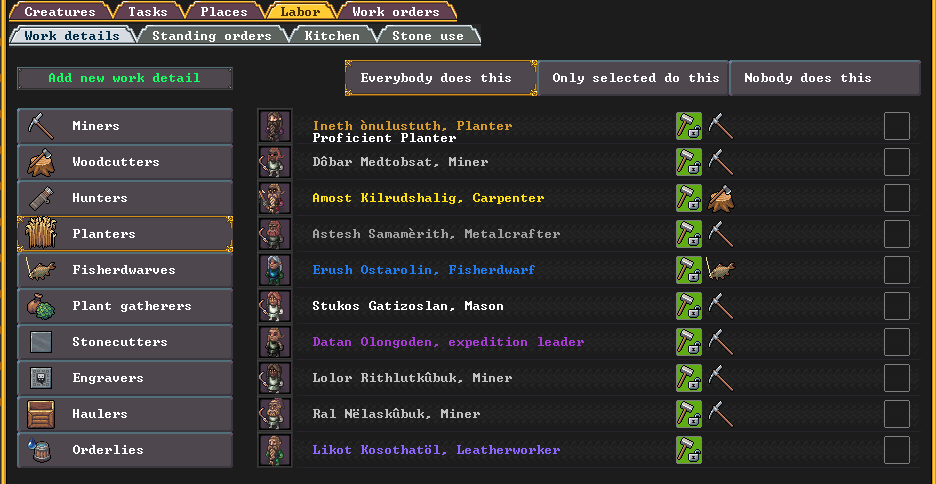This screenshot has height=484, width=936.
Task: Click Datan Olongoden's dwarf portrait
Action: [275, 342]
